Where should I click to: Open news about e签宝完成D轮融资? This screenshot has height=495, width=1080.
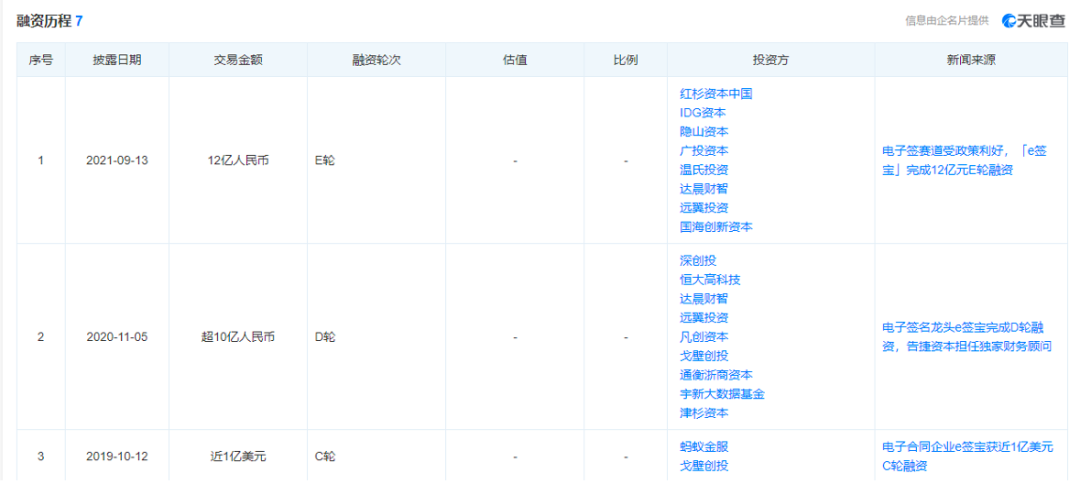pyautogui.click(x=967, y=337)
